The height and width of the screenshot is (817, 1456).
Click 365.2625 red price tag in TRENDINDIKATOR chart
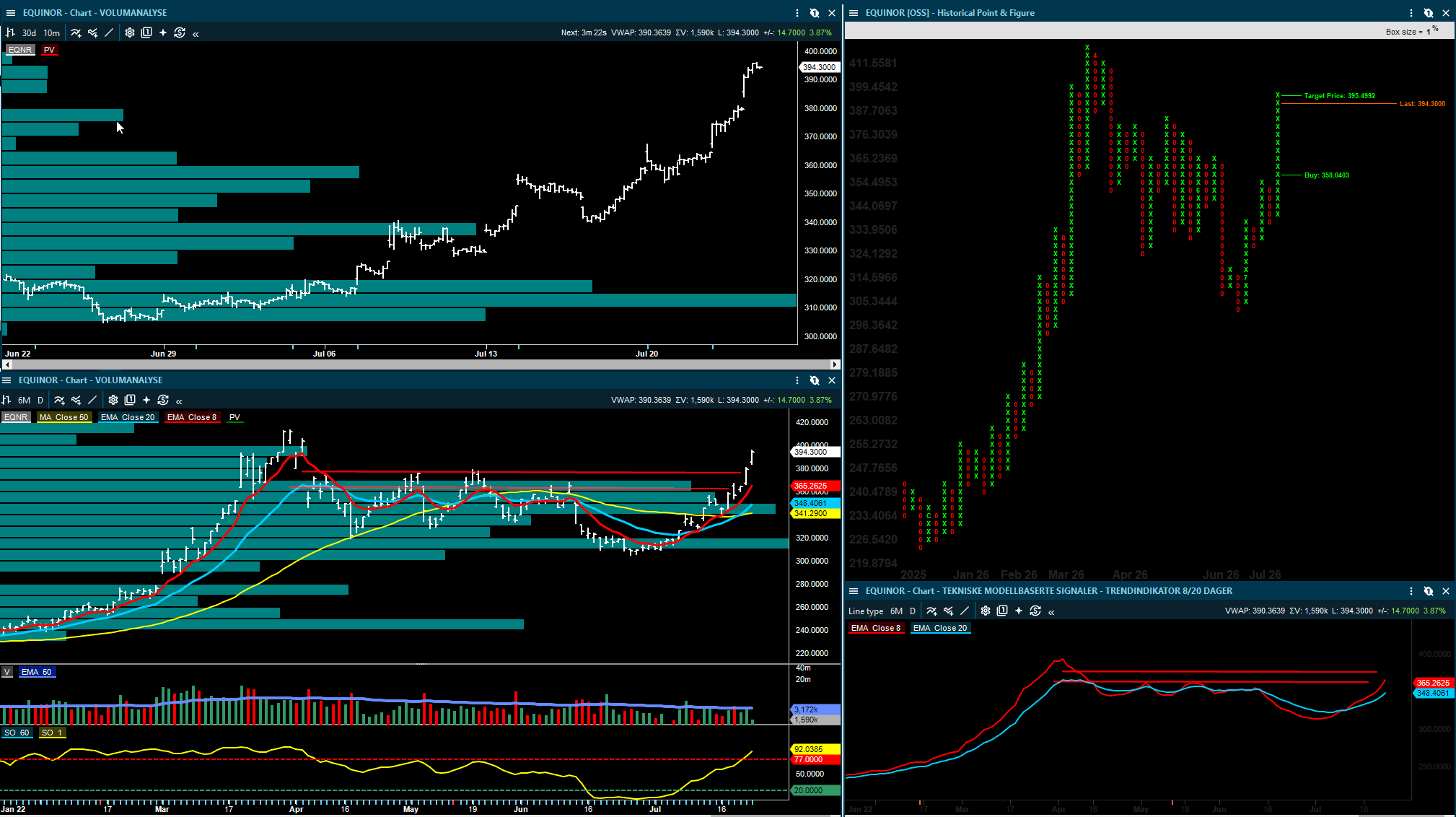(x=1433, y=683)
